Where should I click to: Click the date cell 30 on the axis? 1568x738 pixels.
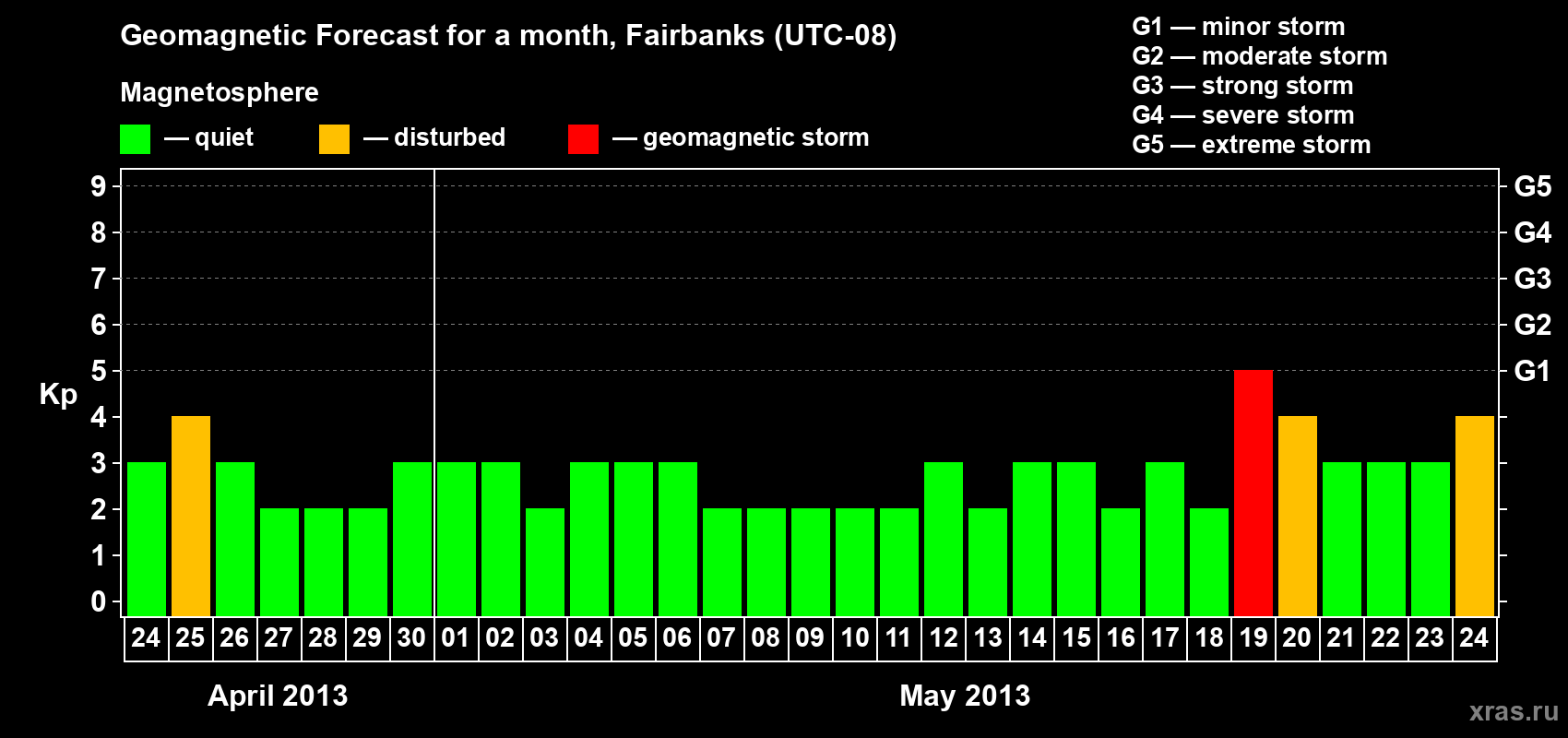tap(411, 638)
